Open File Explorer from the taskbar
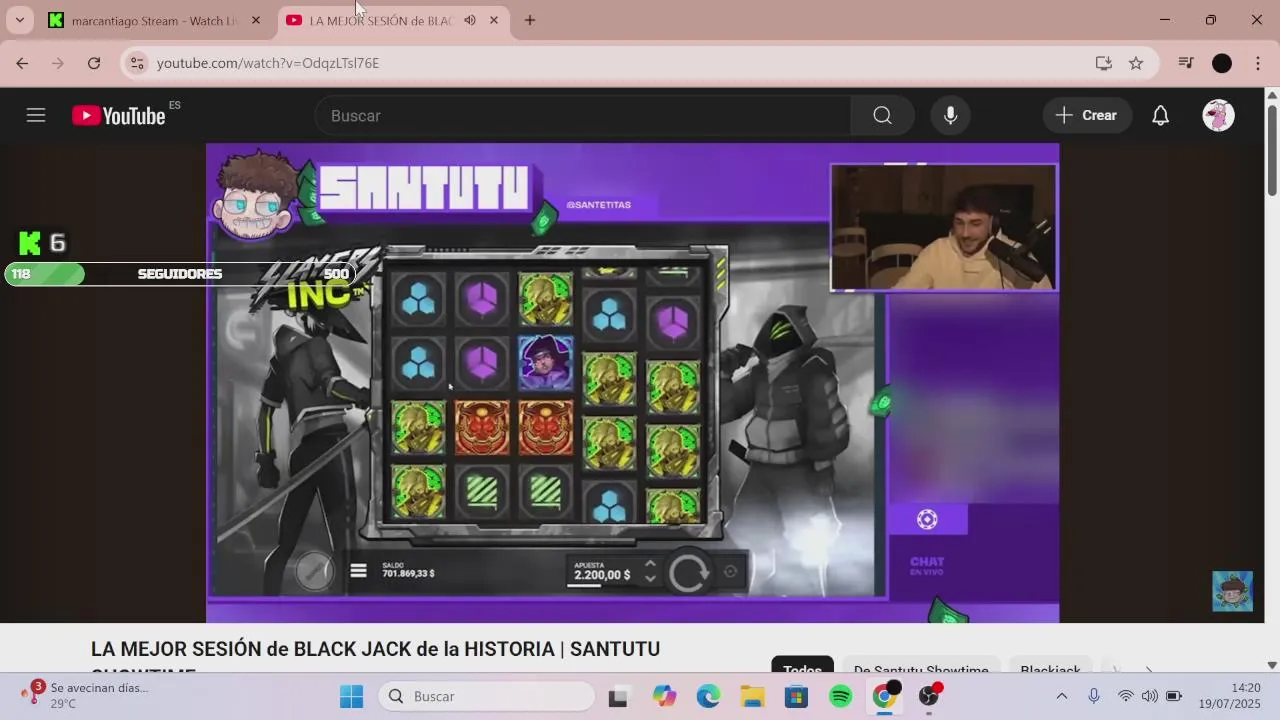 click(752, 696)
